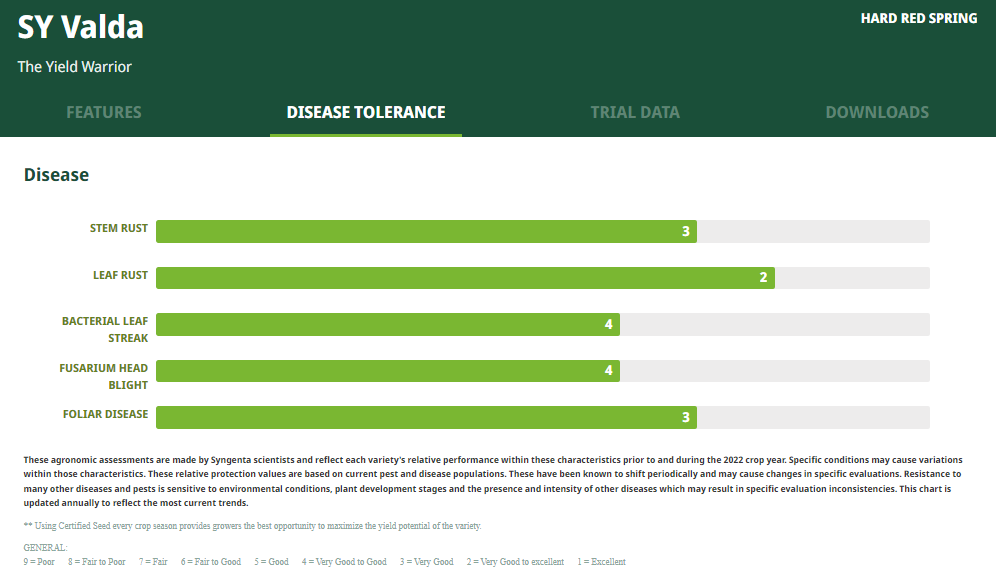Open the Downloads tab
This screenshot has width=996, height=586.
click(877, 112)
